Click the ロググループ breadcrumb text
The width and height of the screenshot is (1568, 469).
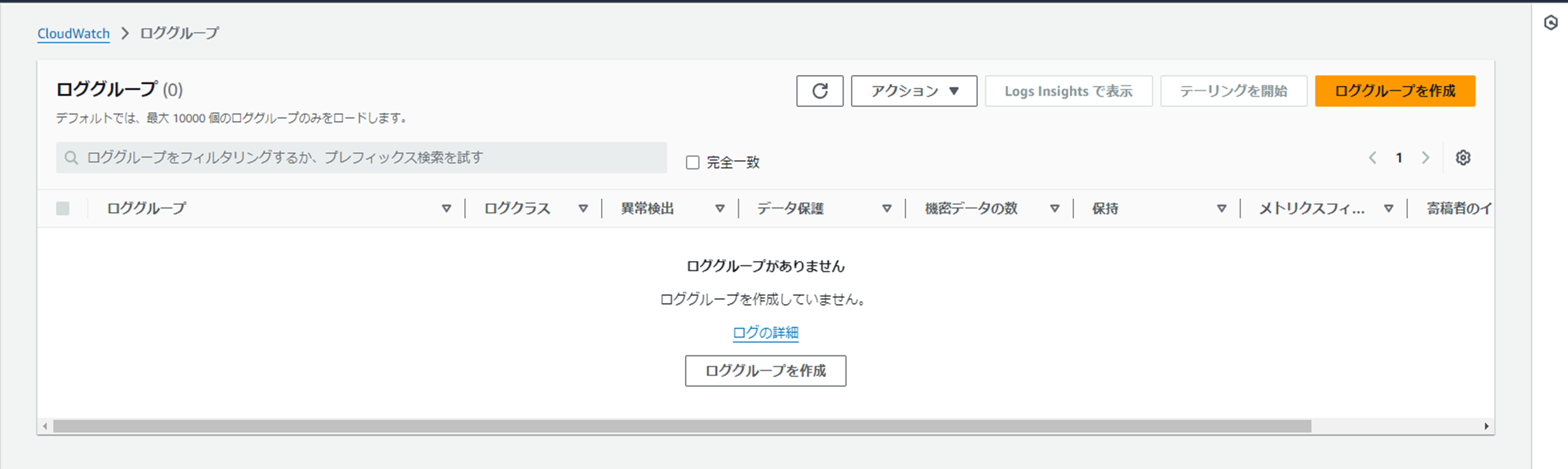179,33
